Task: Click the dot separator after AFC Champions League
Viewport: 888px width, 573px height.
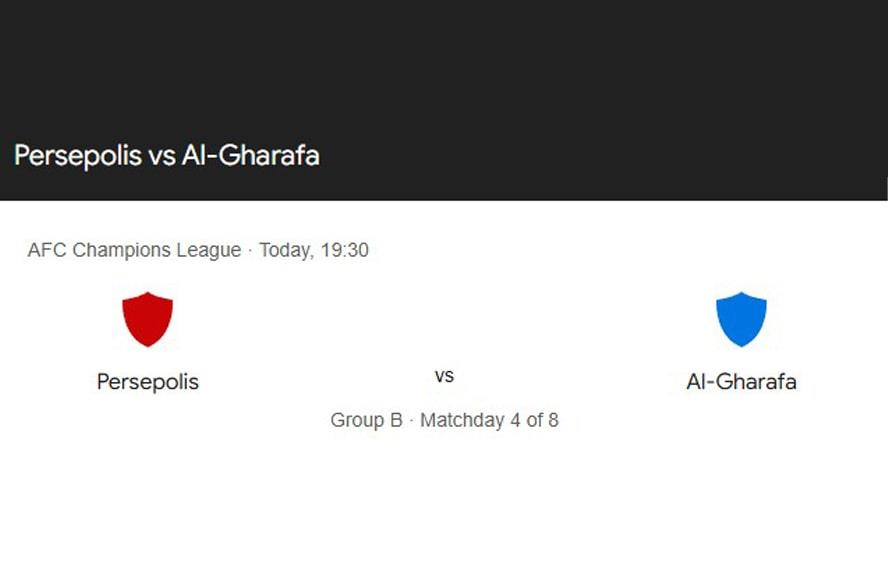Action: (x=250, y=250)
